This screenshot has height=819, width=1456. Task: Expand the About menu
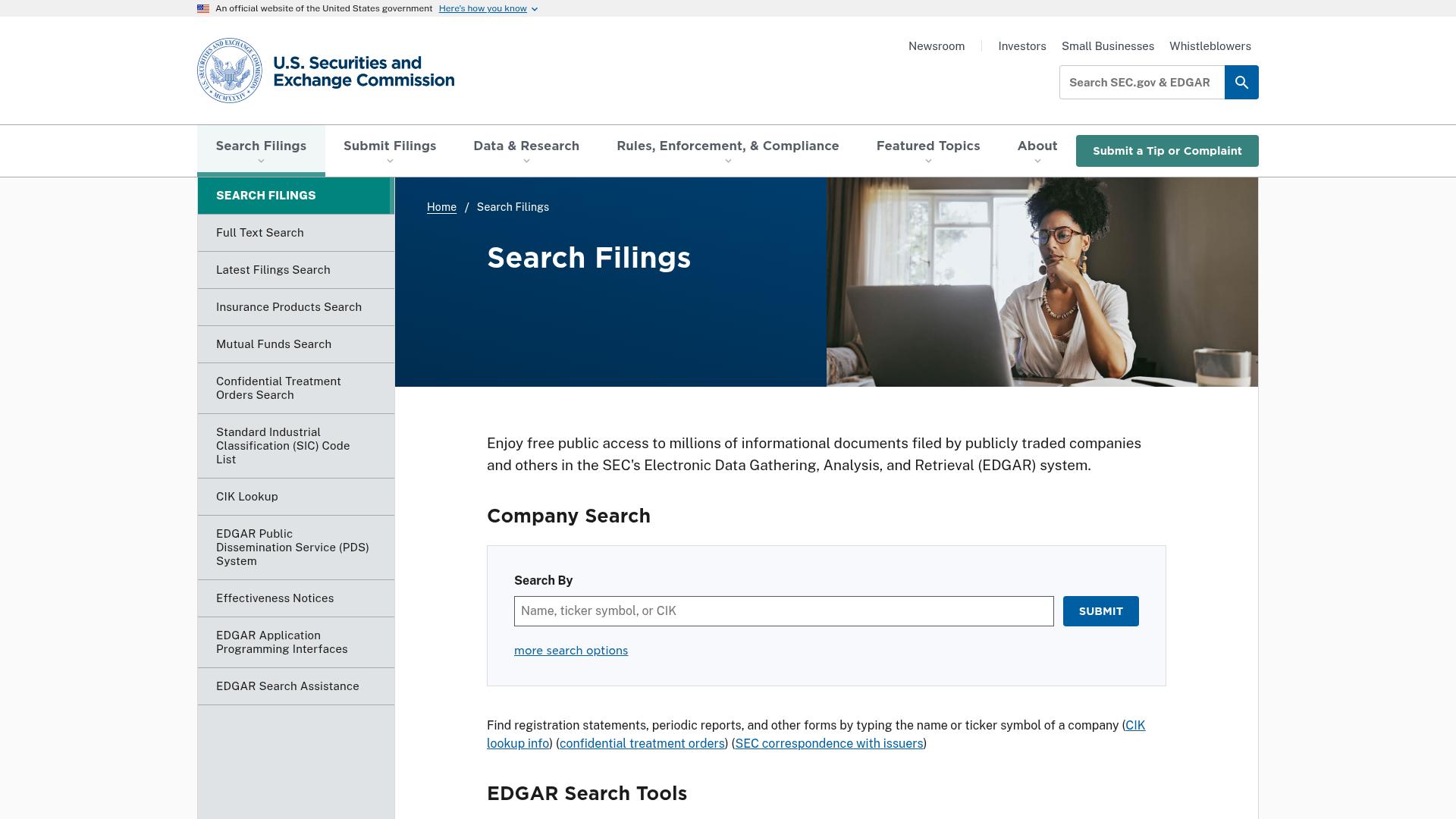pos(1037,150)
